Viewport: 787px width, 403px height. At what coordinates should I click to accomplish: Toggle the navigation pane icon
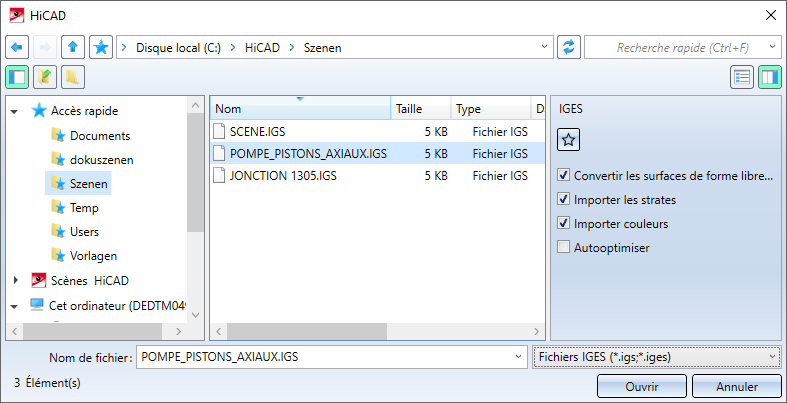click(x=16, y=76)
